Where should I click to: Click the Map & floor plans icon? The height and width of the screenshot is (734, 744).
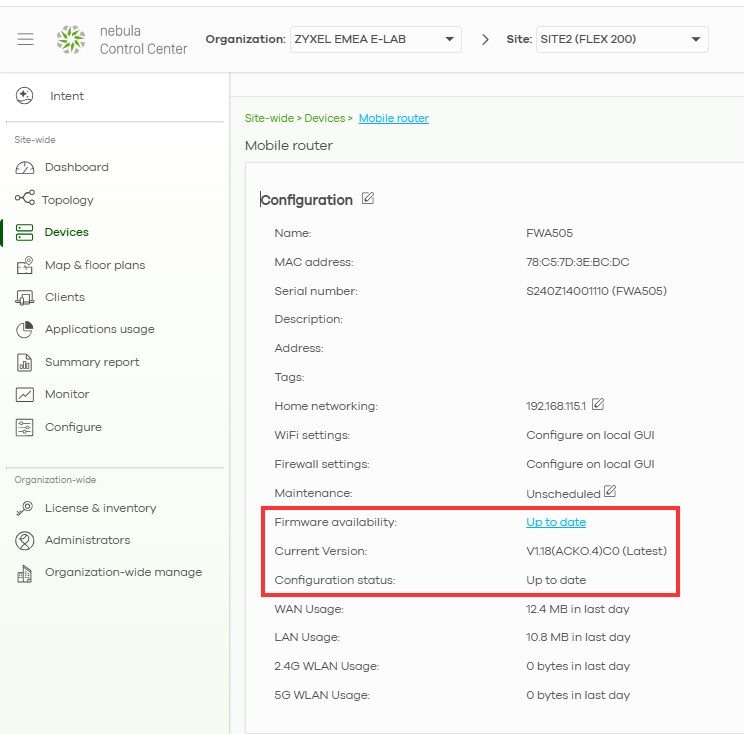(x=25, y=265)
